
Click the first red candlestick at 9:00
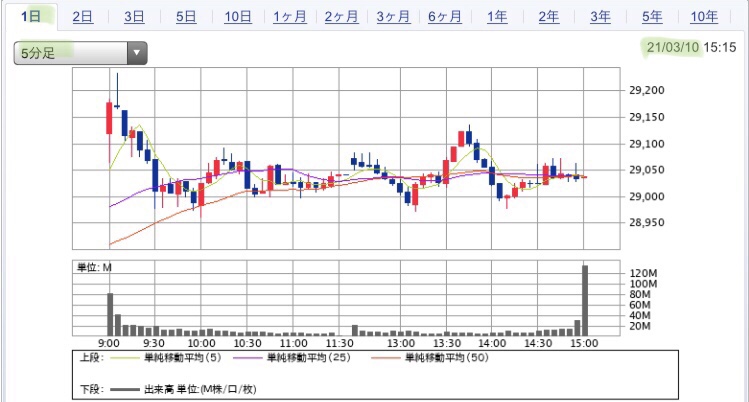tap(109, 118)
